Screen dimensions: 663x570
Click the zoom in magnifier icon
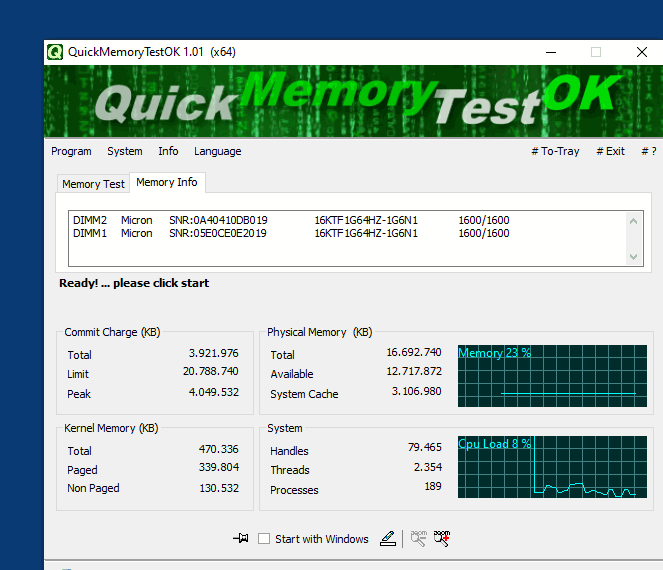click(442, 538)
